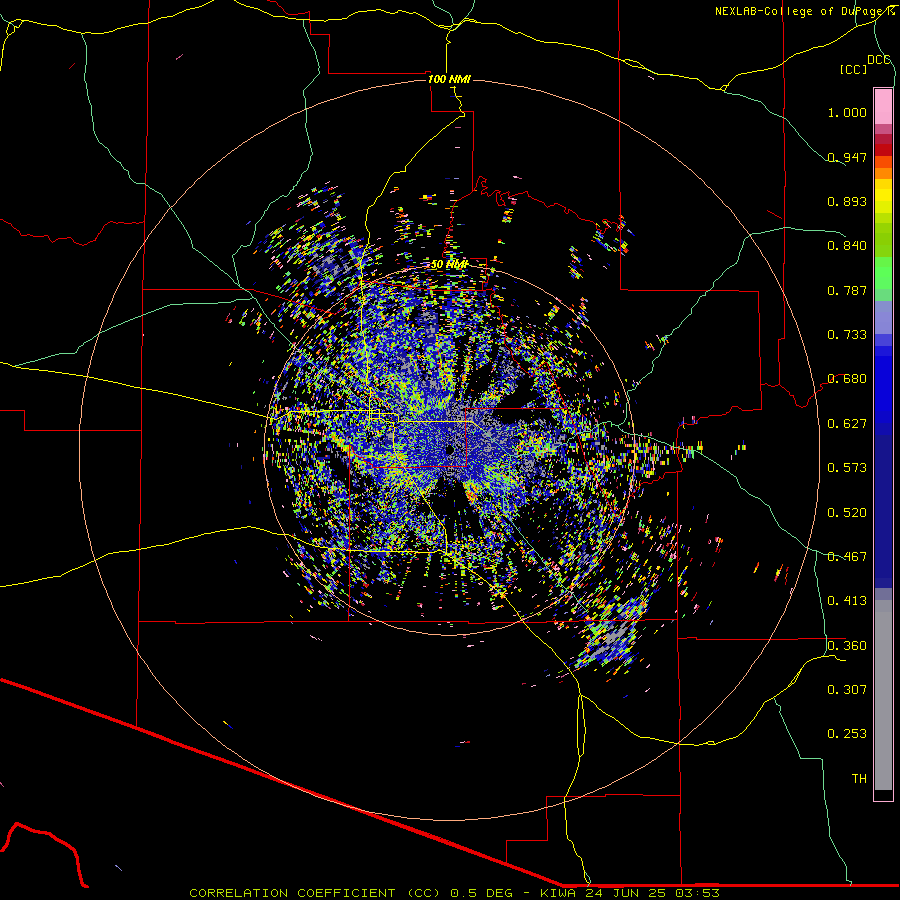Click the 1.000 value on the color scale
The image size is (900, 900).
click(x=847, y=112)
